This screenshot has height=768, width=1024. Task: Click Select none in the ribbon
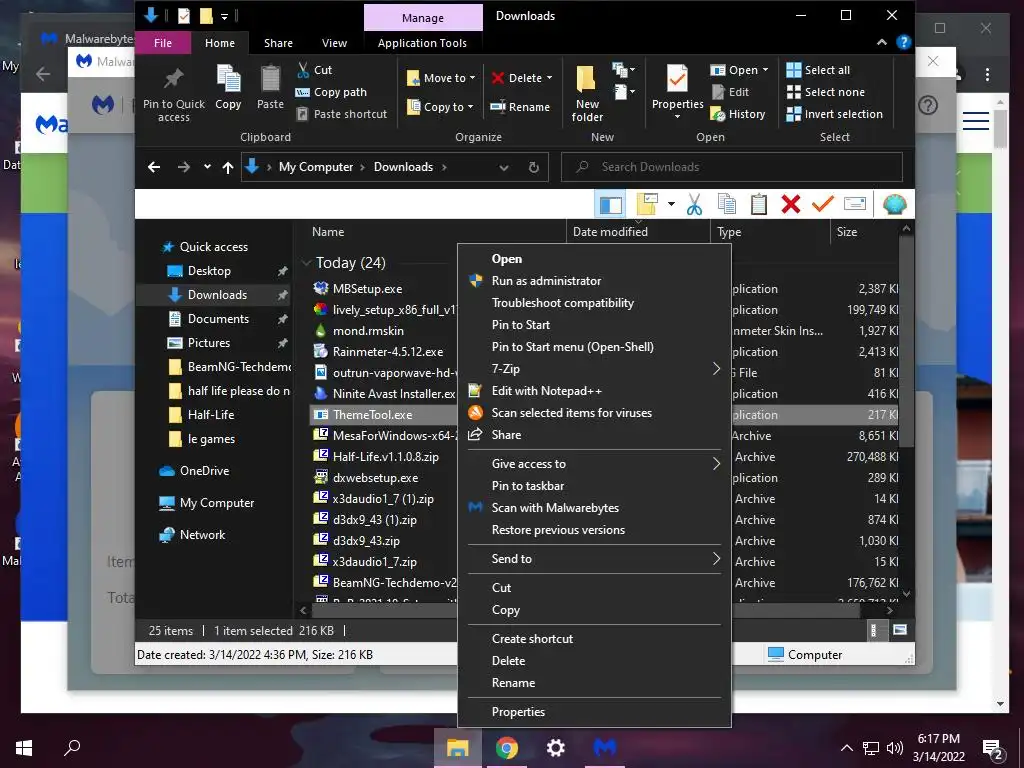pos(825,92)
